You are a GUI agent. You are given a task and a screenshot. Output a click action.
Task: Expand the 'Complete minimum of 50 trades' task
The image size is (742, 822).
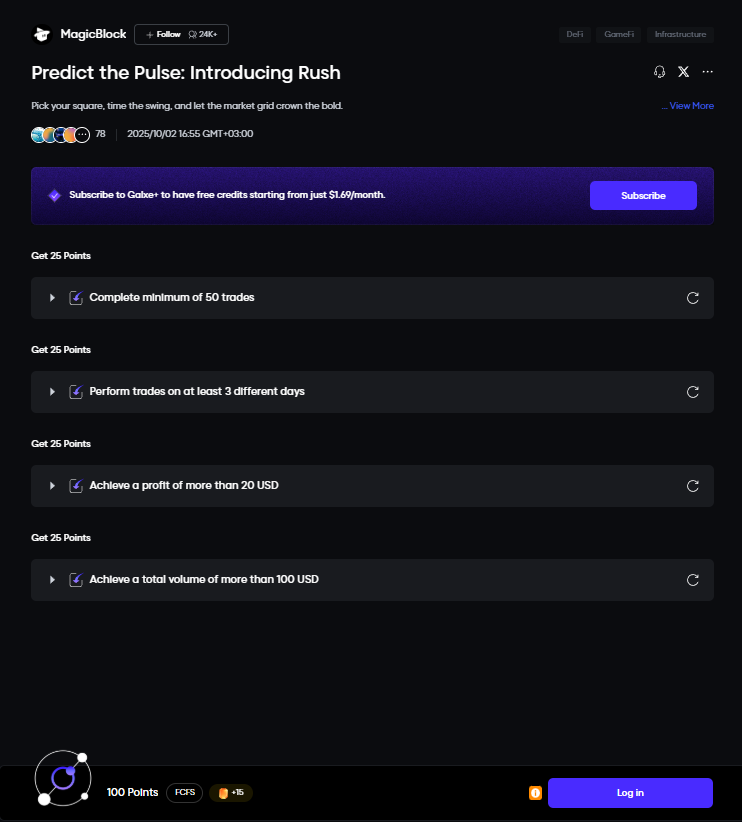(x=52, y=298)
